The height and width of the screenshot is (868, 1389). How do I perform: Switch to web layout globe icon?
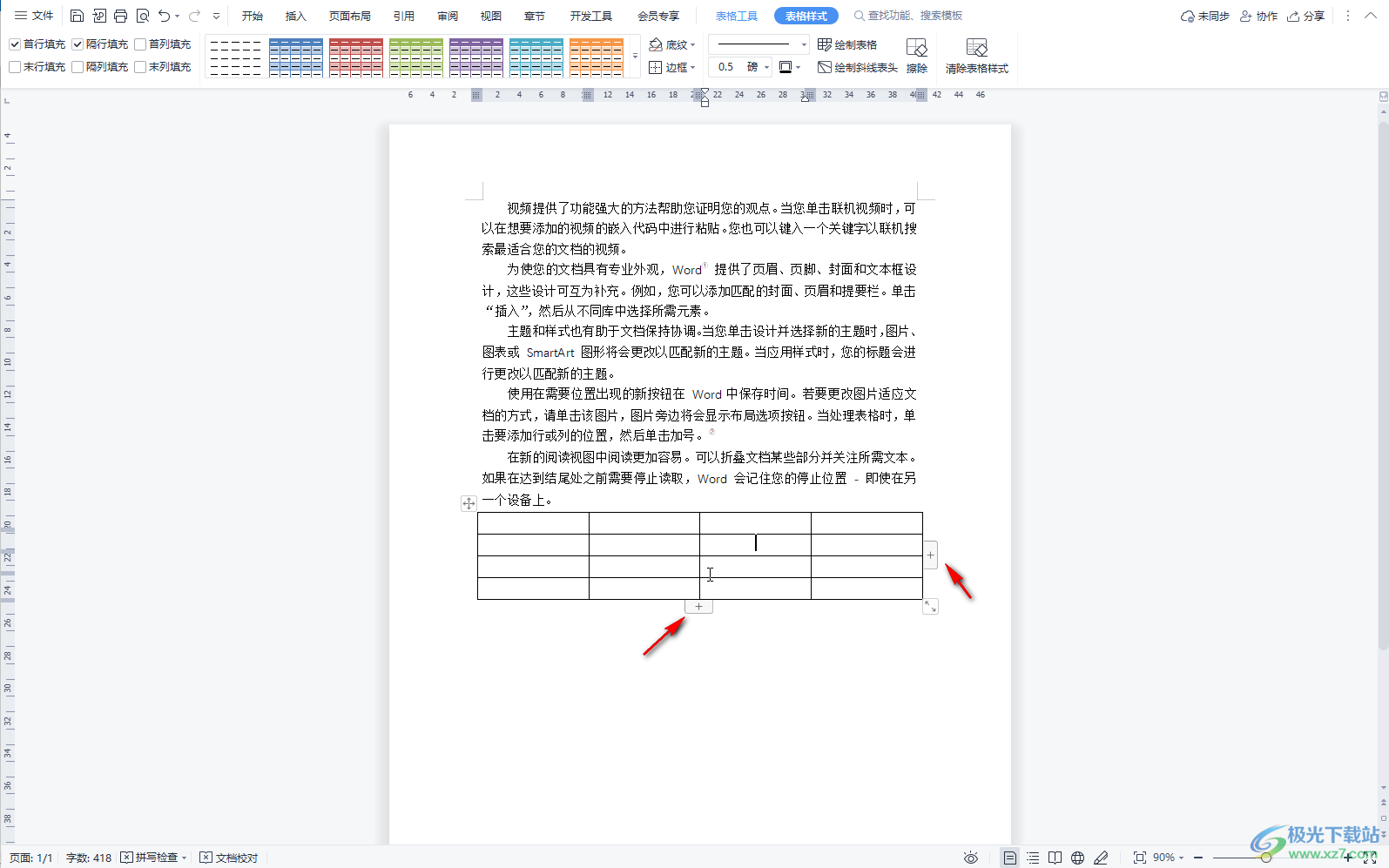(1077, 858)
